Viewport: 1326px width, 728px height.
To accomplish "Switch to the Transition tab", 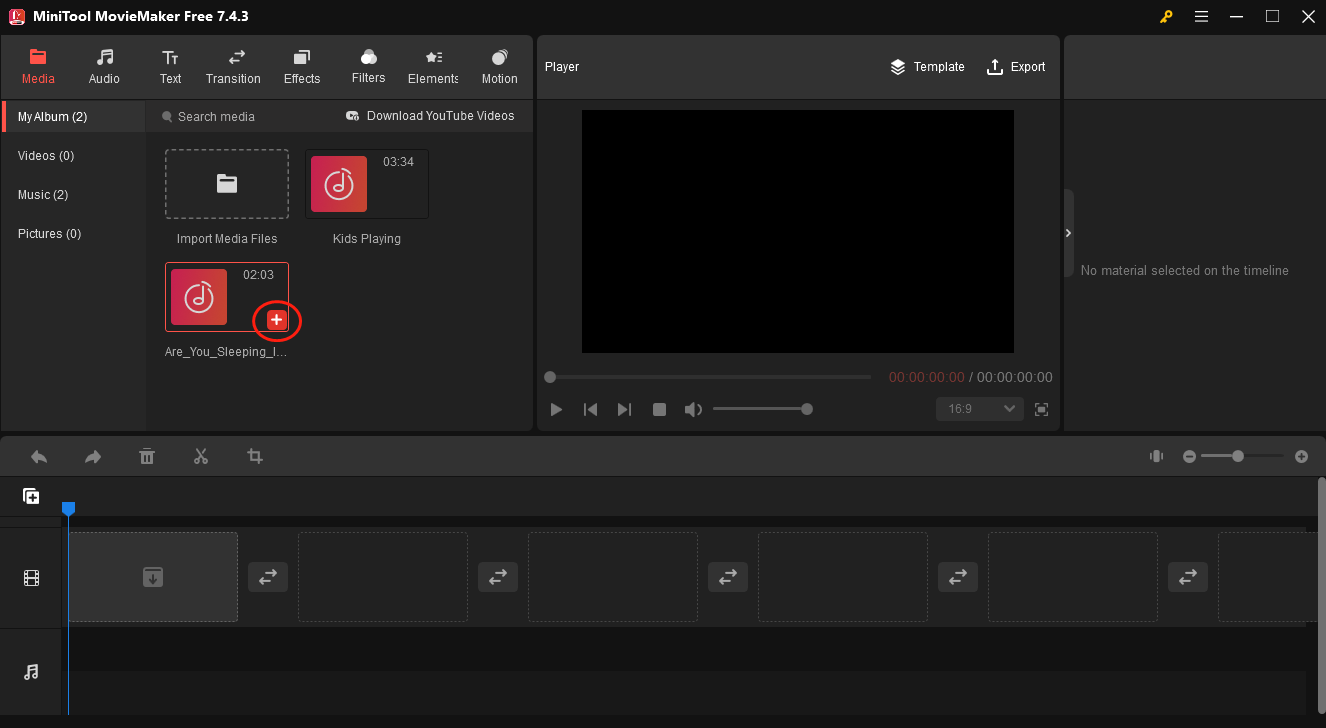I will pyautogui.click(x=233, y=67).
